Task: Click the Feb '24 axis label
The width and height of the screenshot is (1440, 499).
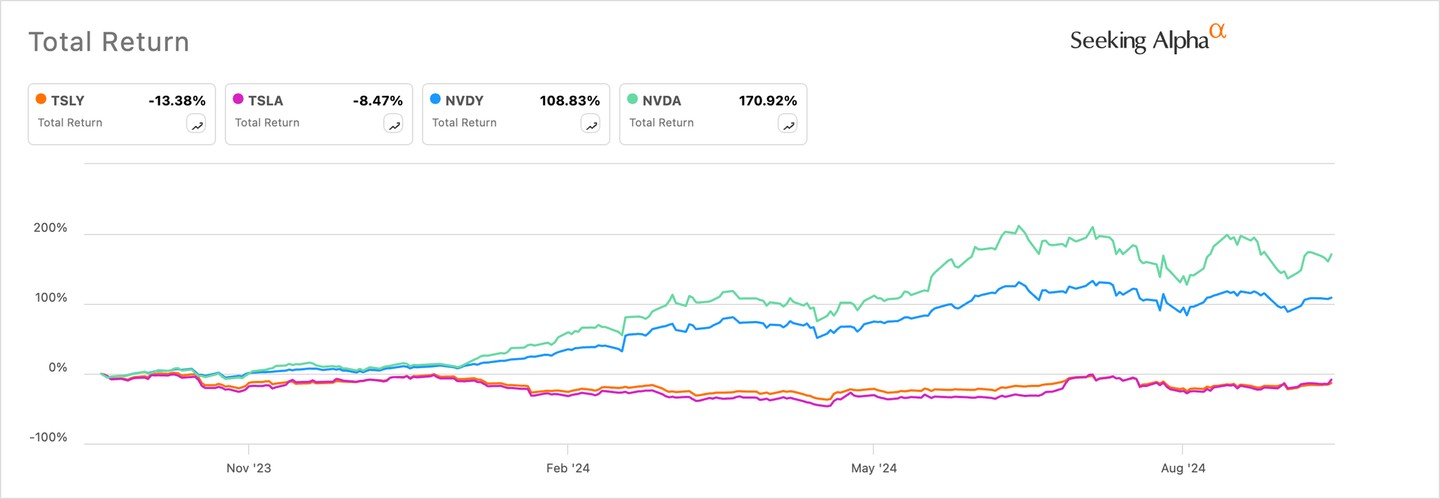Action: [x=568, y=467]
